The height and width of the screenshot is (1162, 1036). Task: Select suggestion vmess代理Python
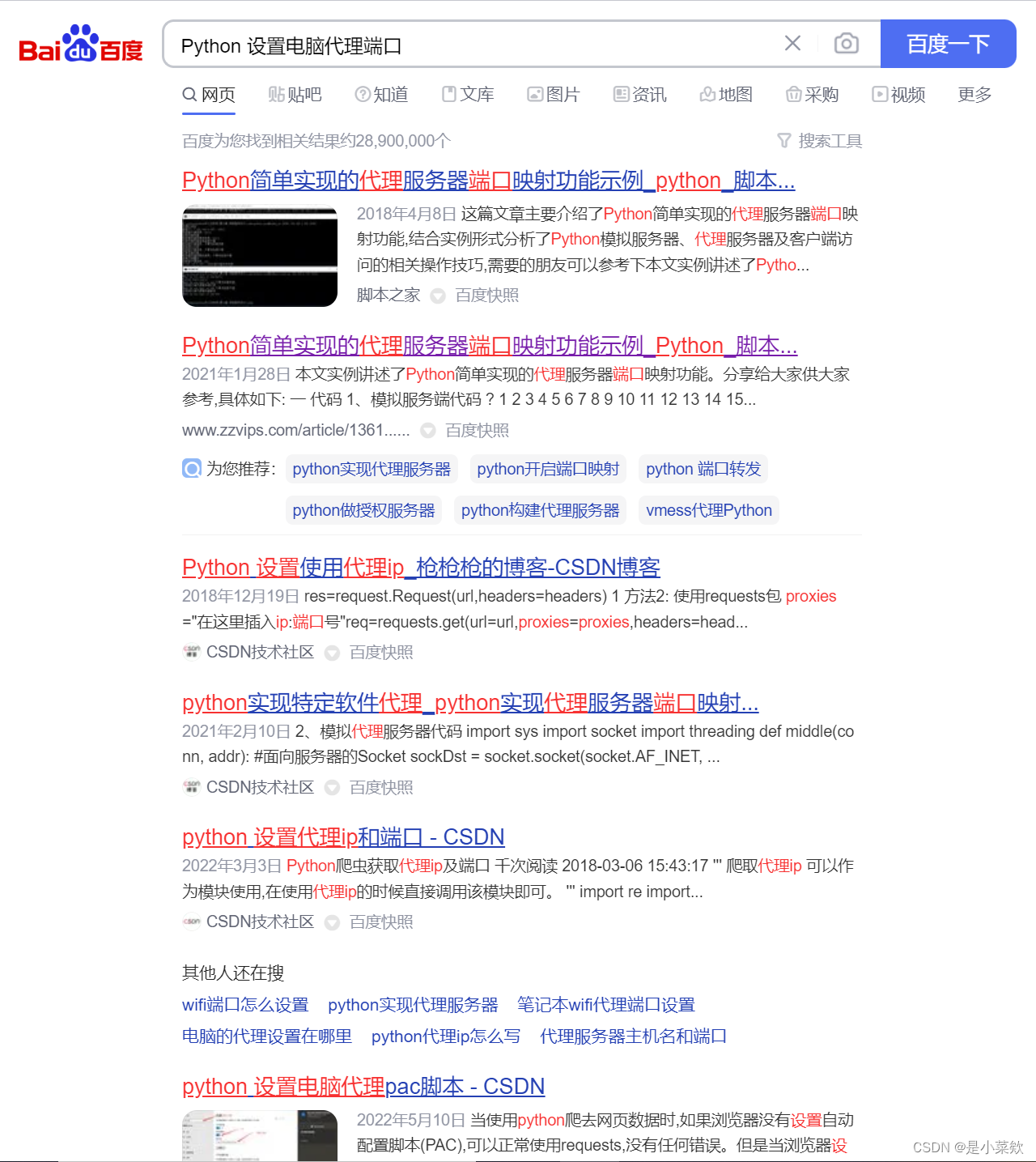pos(709,510)
